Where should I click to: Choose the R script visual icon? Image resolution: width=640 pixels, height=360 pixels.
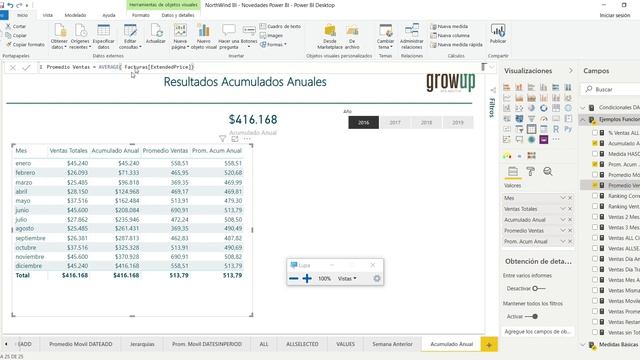click(556, 129)
